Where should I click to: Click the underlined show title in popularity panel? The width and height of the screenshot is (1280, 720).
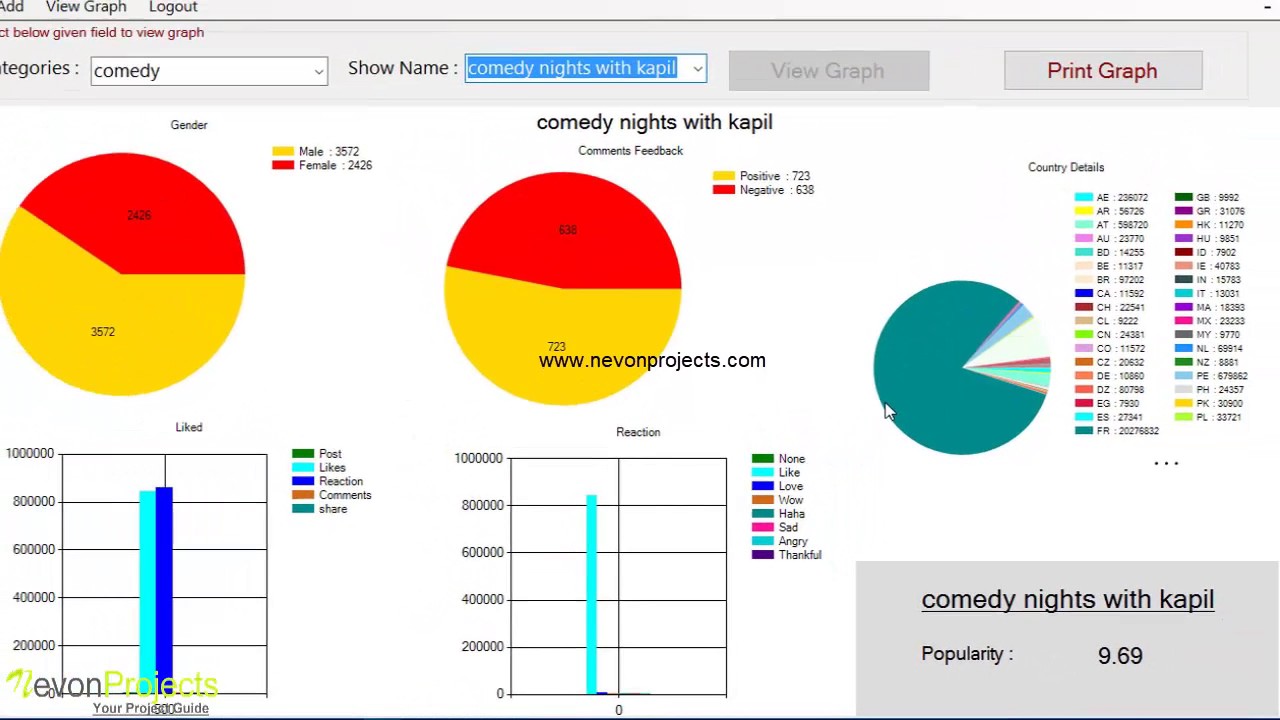pyautogui.click(x=1068, y=599)
